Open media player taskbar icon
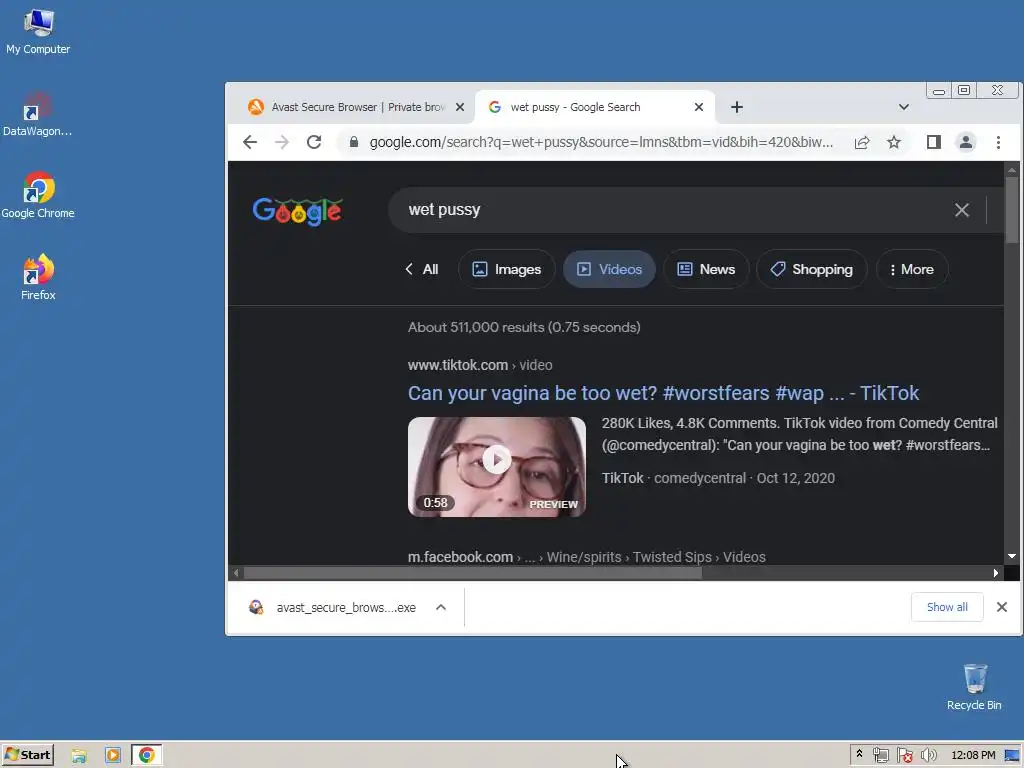The image size is (1024, 768). click(x=113, y=756)
